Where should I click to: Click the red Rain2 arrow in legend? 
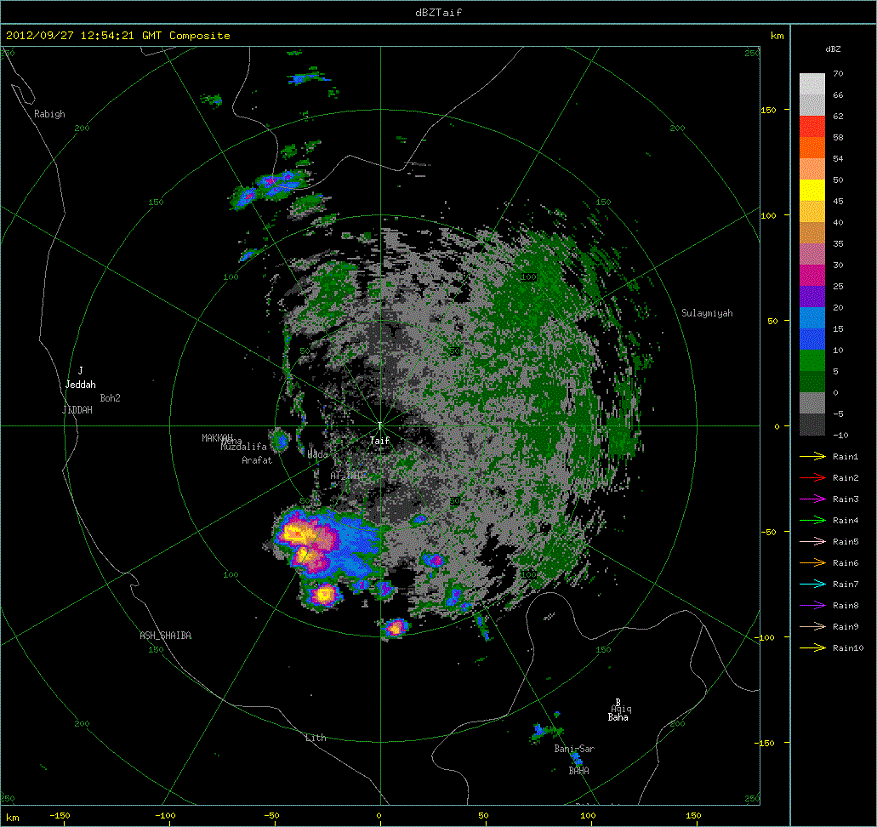813,478
